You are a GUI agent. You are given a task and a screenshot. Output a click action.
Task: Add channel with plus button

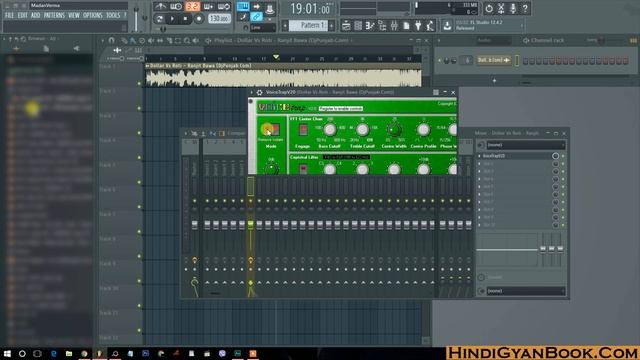[x=494, y=80]
